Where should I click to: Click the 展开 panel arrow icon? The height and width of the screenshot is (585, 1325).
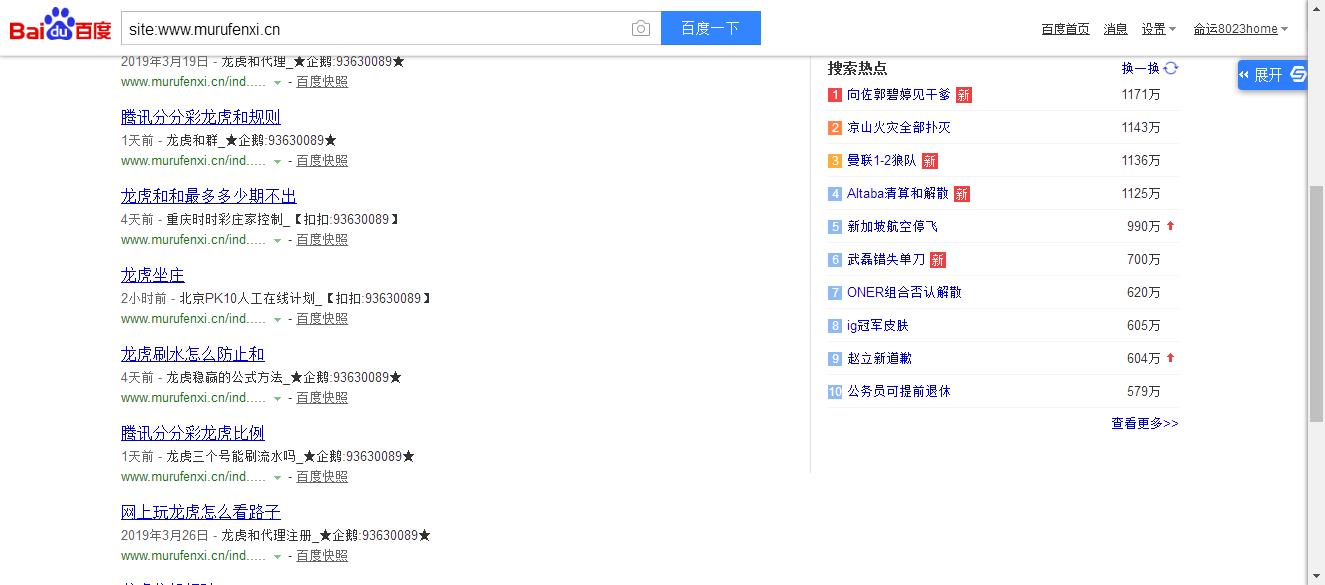1244,74
